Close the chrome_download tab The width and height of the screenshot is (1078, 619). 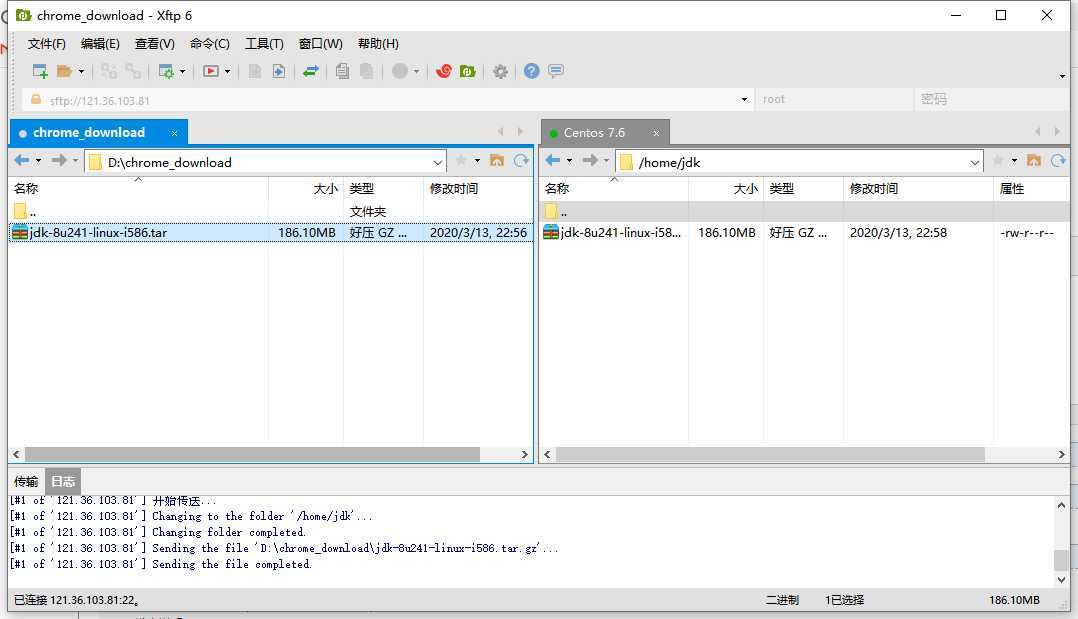(175, 133)
